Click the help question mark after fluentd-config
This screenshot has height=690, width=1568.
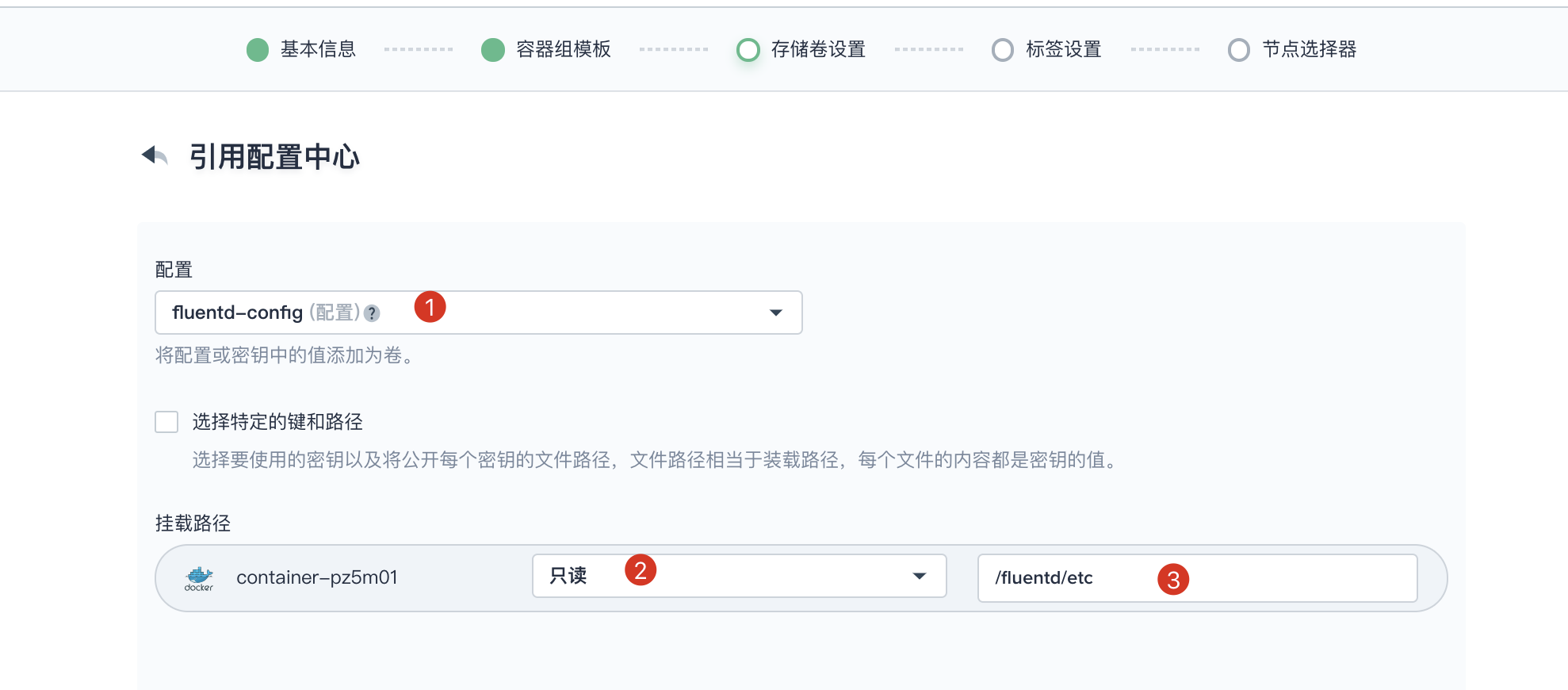point(372,313)
